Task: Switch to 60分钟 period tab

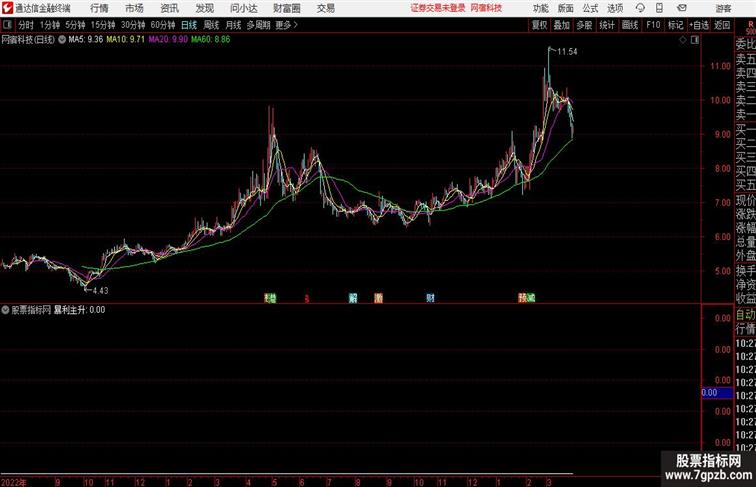Action: point(163,25)
